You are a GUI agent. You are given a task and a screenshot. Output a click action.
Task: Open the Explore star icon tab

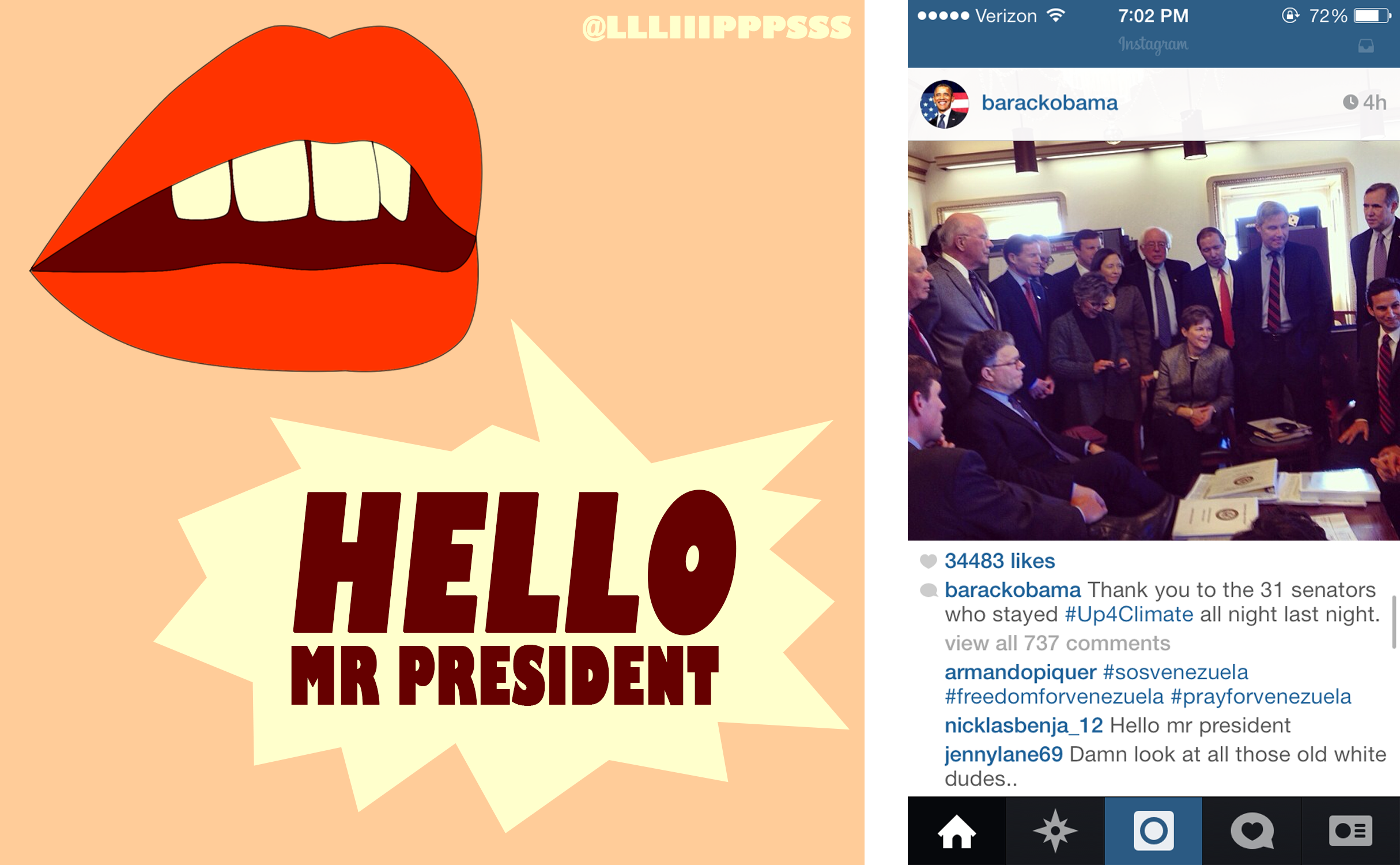1055,831
